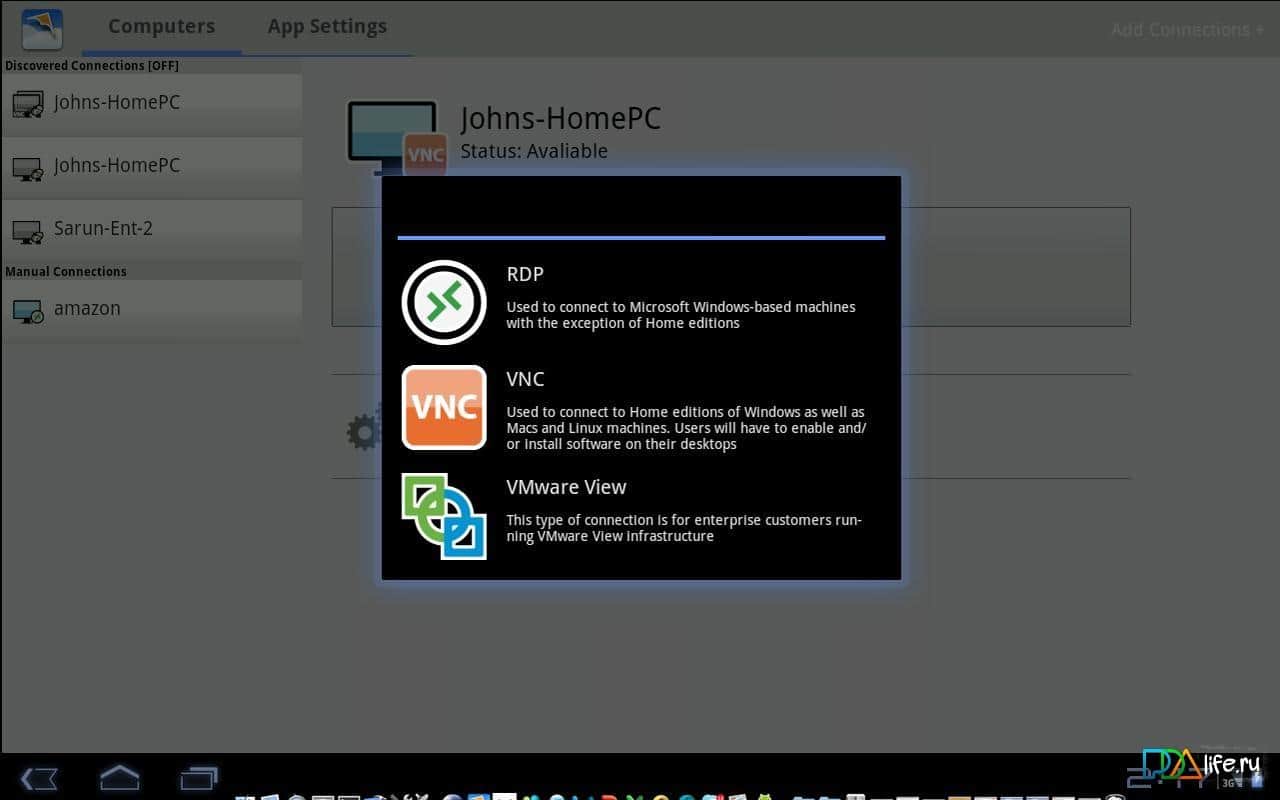
Task: Click the Manual Connections section header
Action: click(66, 272)
